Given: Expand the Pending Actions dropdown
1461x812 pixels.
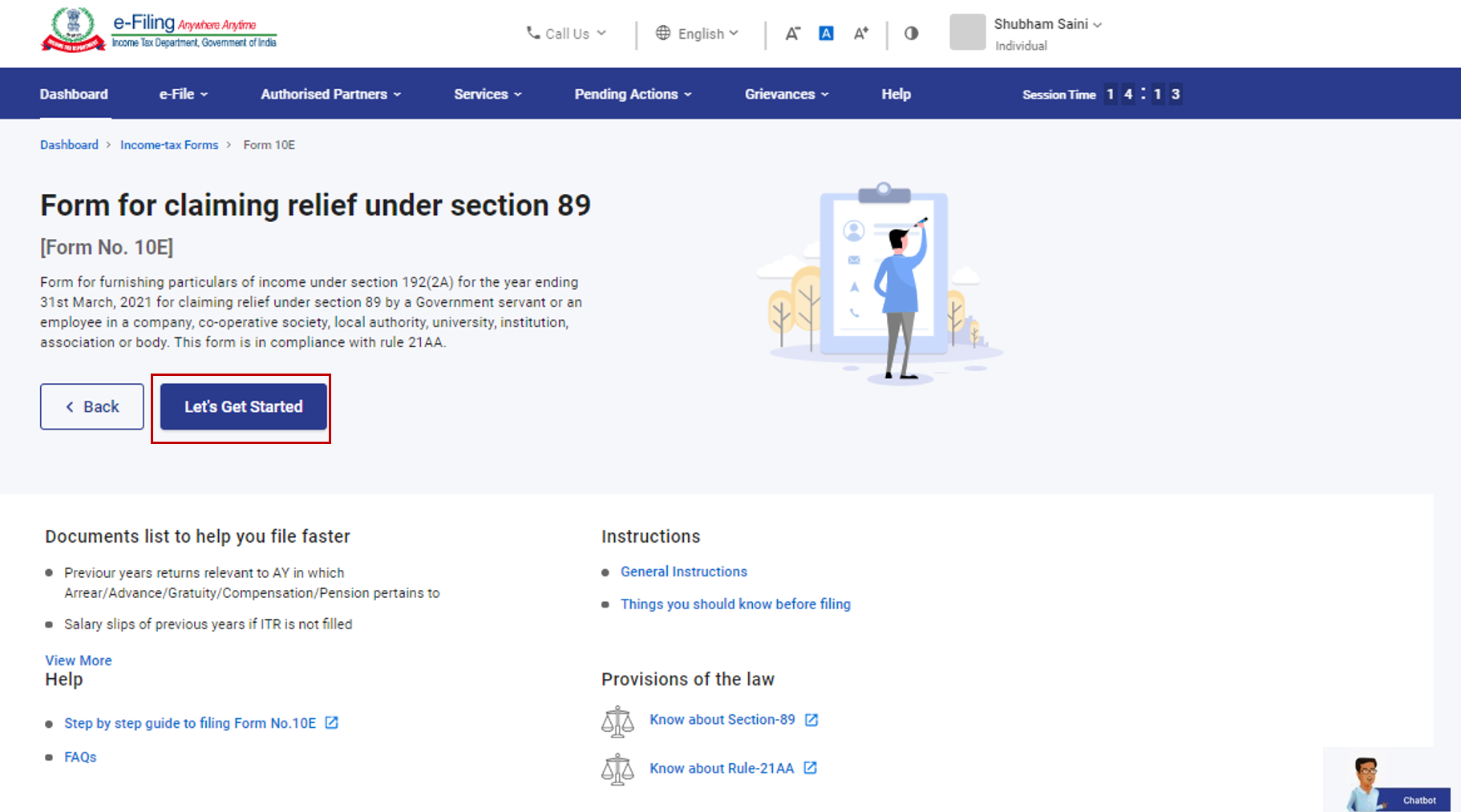Looking at the screenshot, I should (x=633, y=94).
